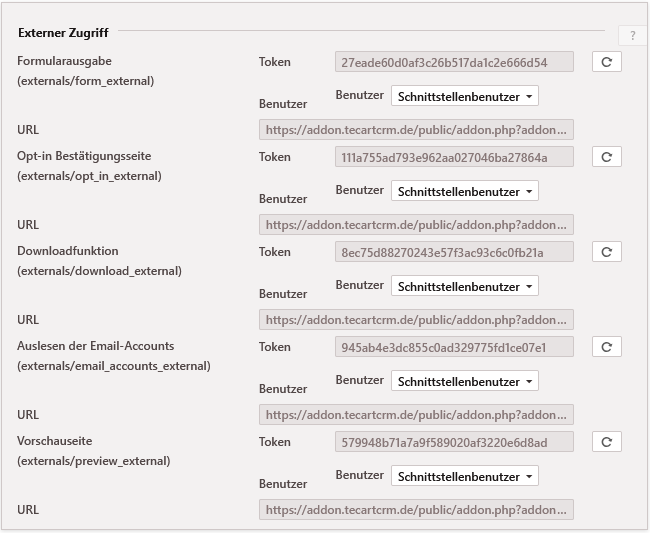This screenshot has width=650, height=533.
Task: Refresh token for Auslesen der Email-Accounts
Action: point(606,347)
